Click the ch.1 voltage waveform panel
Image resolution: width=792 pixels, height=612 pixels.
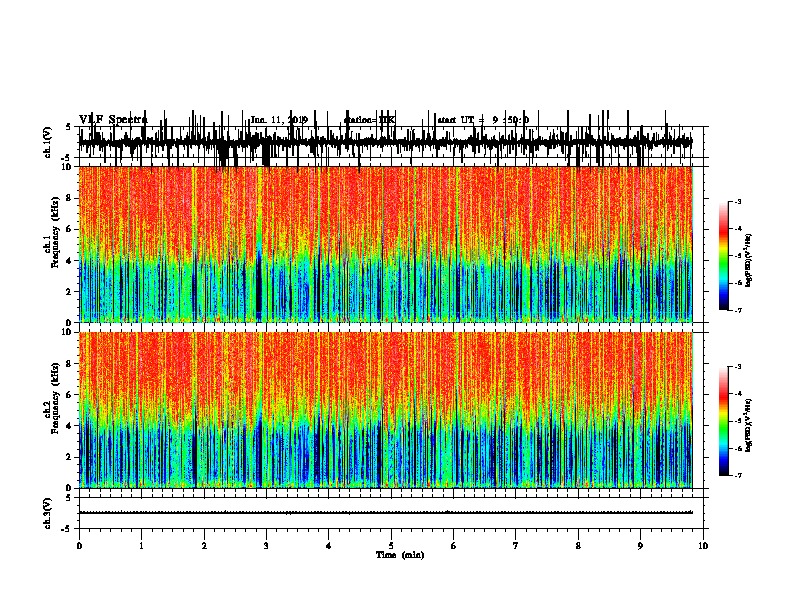pyautogui.click(x=391, y=142)
